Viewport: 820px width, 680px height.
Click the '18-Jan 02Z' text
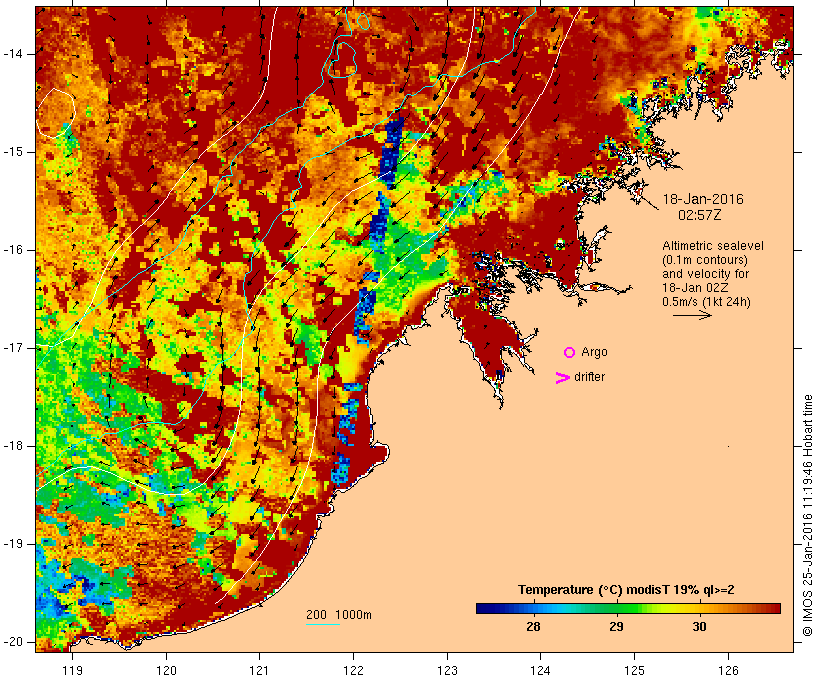pyautogui.click(x=695, y=288)
